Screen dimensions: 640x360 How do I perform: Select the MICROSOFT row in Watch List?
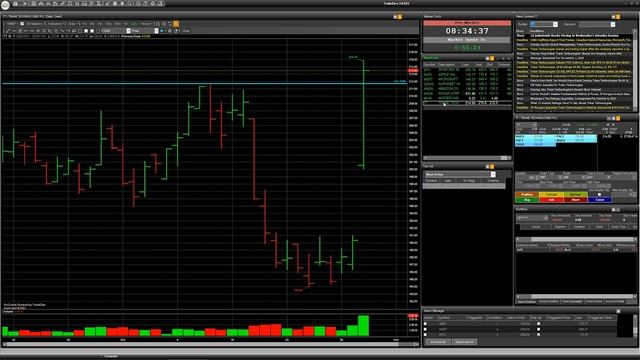pyautogui.click(x=467, y=79)
